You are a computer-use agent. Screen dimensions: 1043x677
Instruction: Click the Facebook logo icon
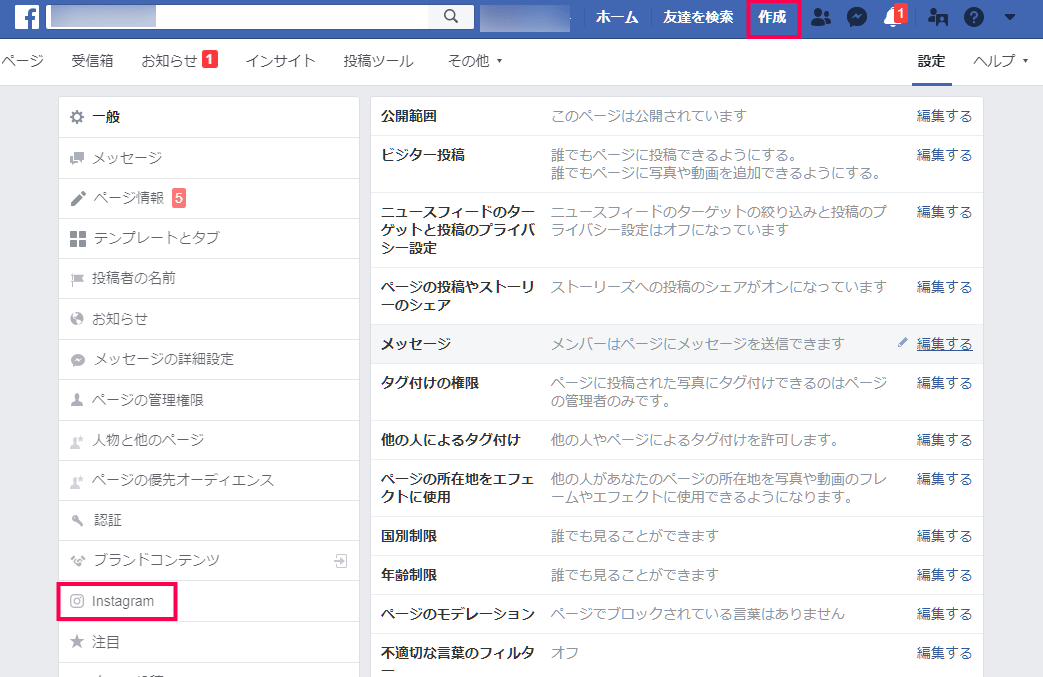(27, 17)
